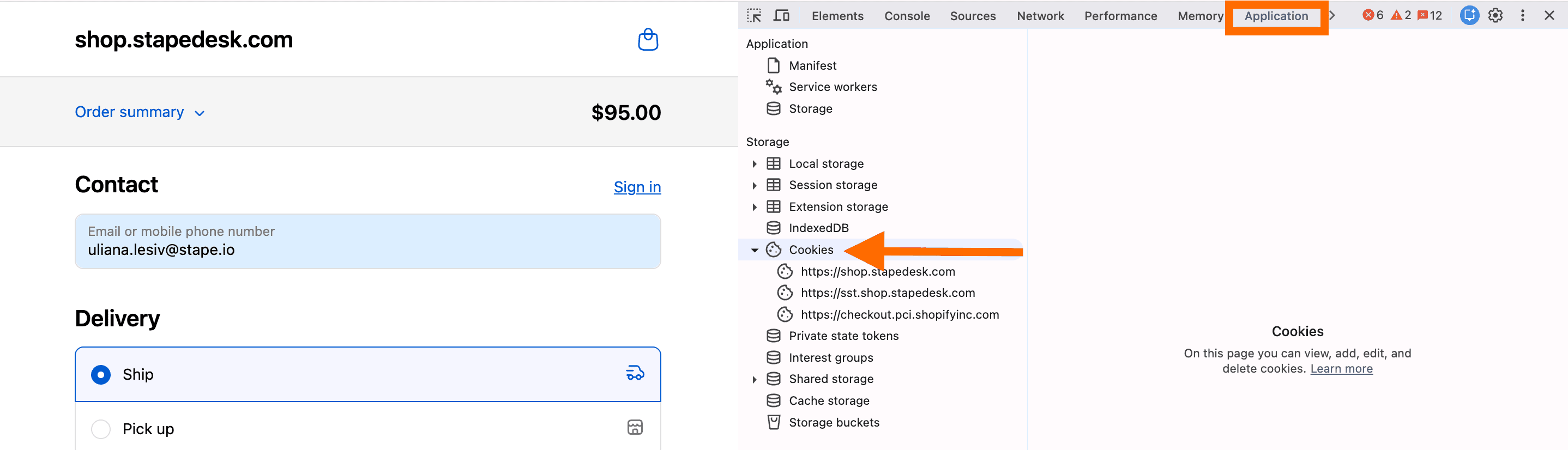Viewport: 1568px width, 450px height.
Task: Click the warnings triangle counter
Action: pos(1401,16)
